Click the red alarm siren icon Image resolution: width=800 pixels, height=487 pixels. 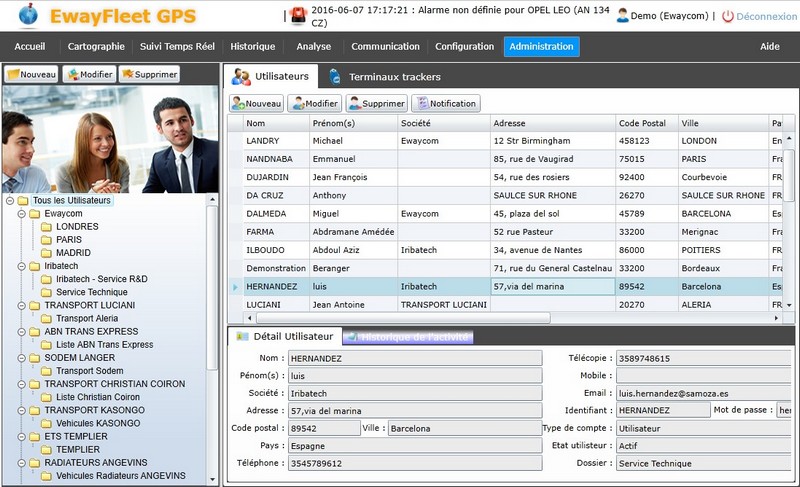pyautogui.click(x=298, y=16)
